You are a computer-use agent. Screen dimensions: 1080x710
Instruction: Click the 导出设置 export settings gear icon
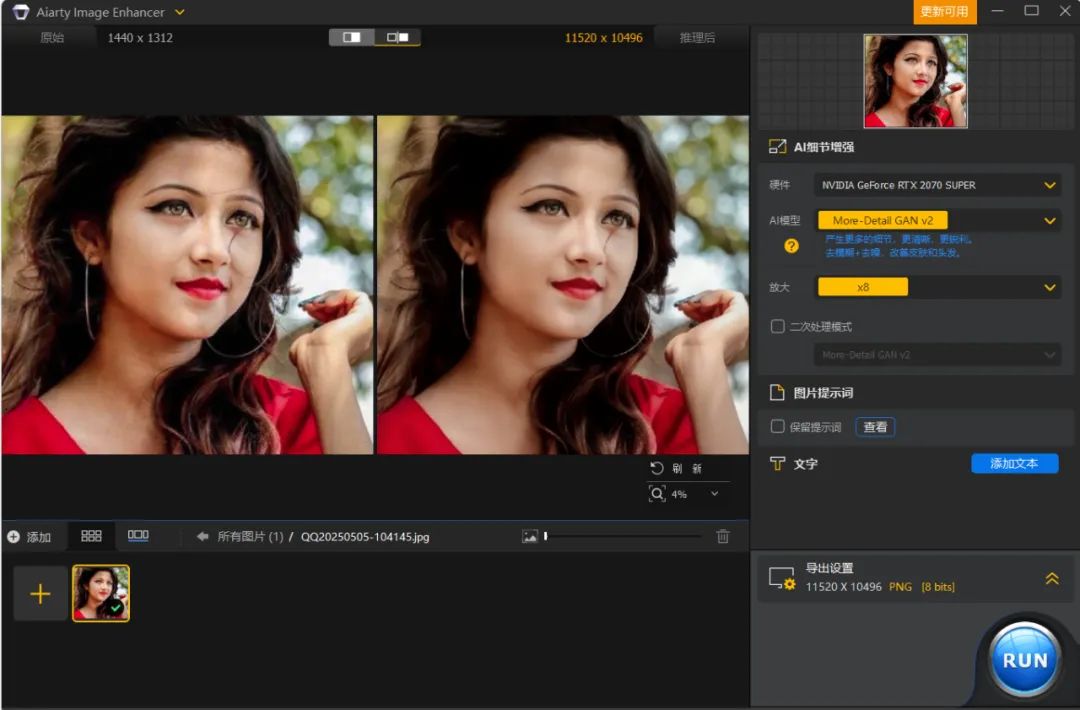click(782, 578)
